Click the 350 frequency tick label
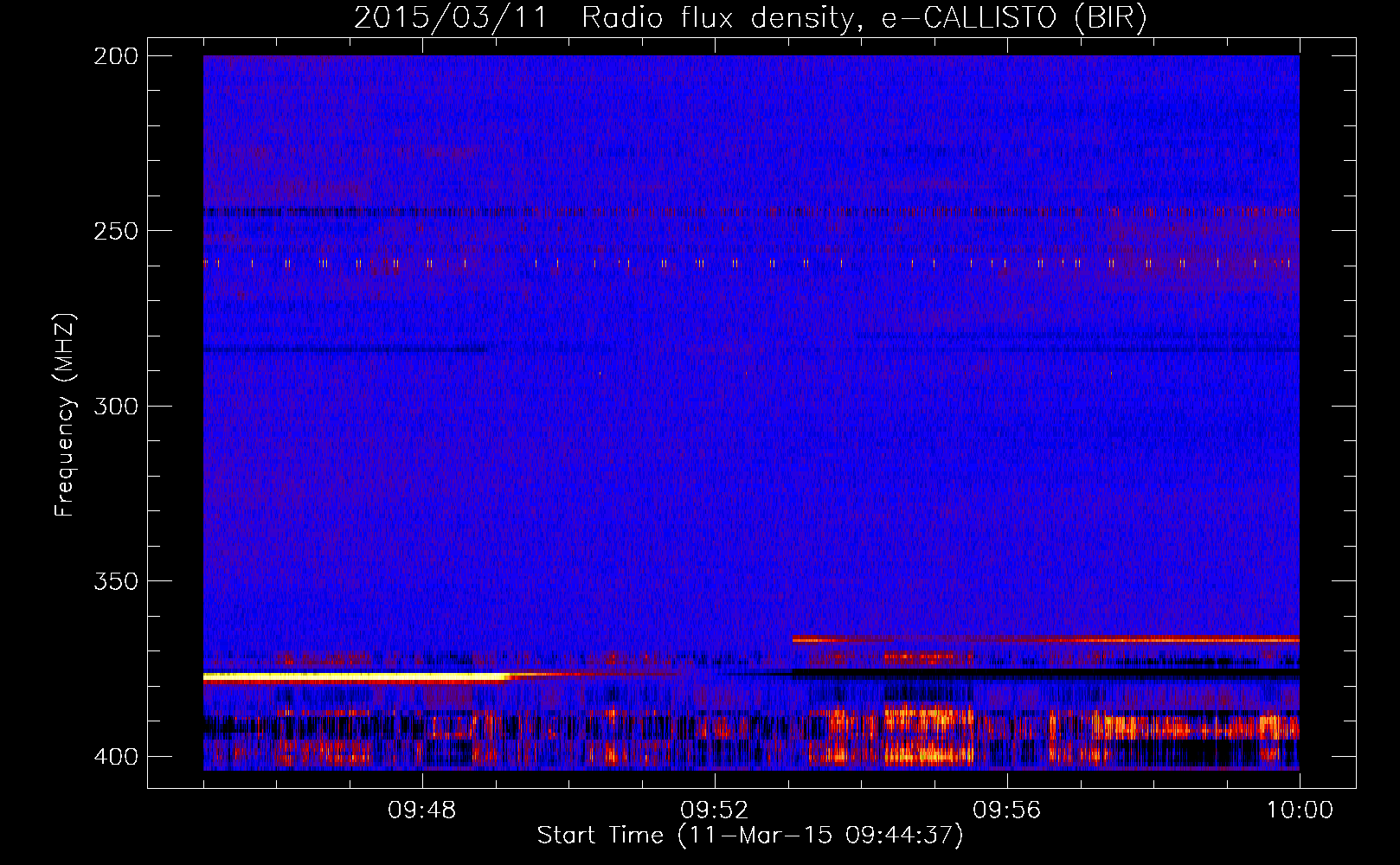 click(x=116, y=581)
